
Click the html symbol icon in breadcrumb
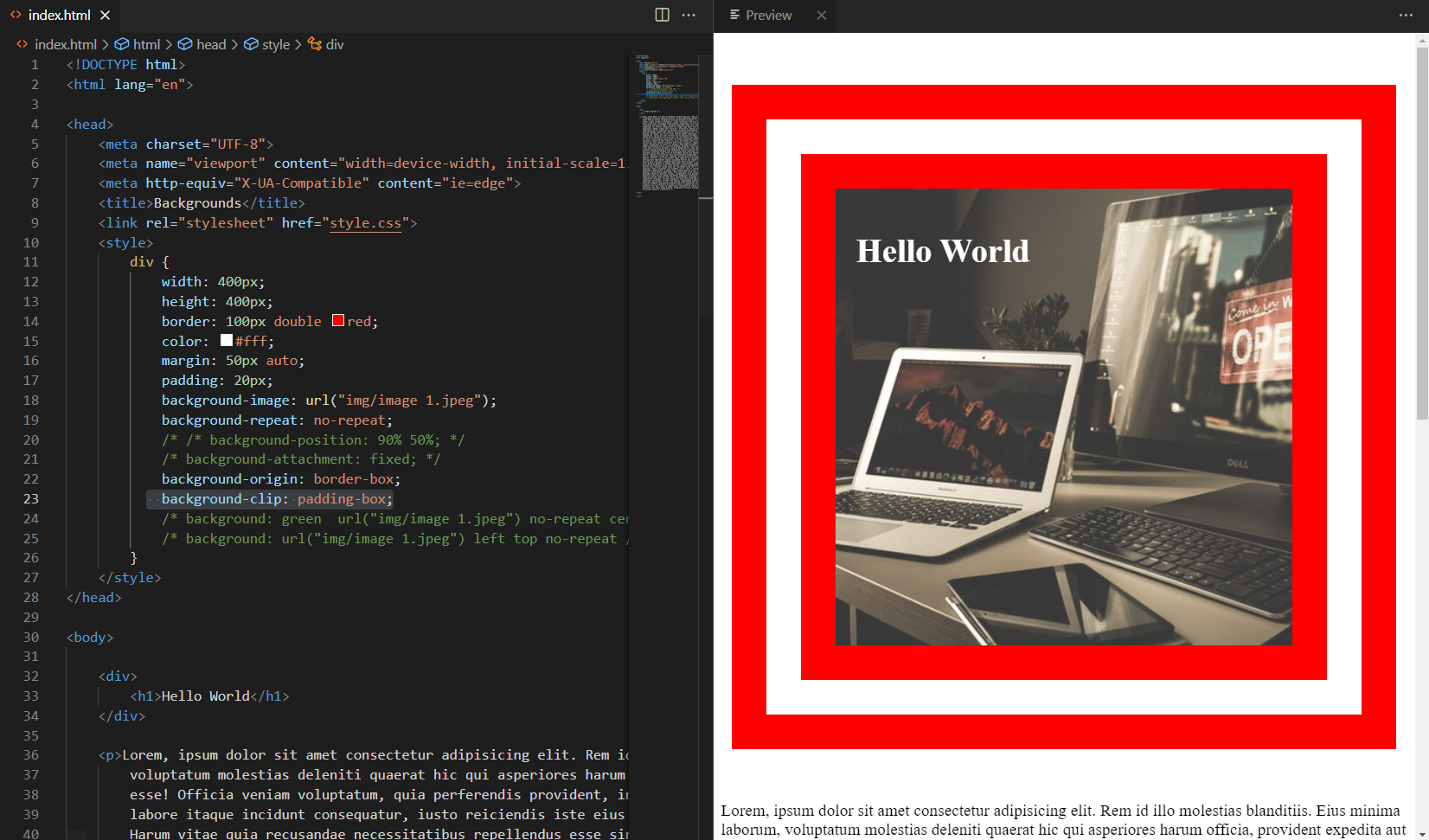122,44
